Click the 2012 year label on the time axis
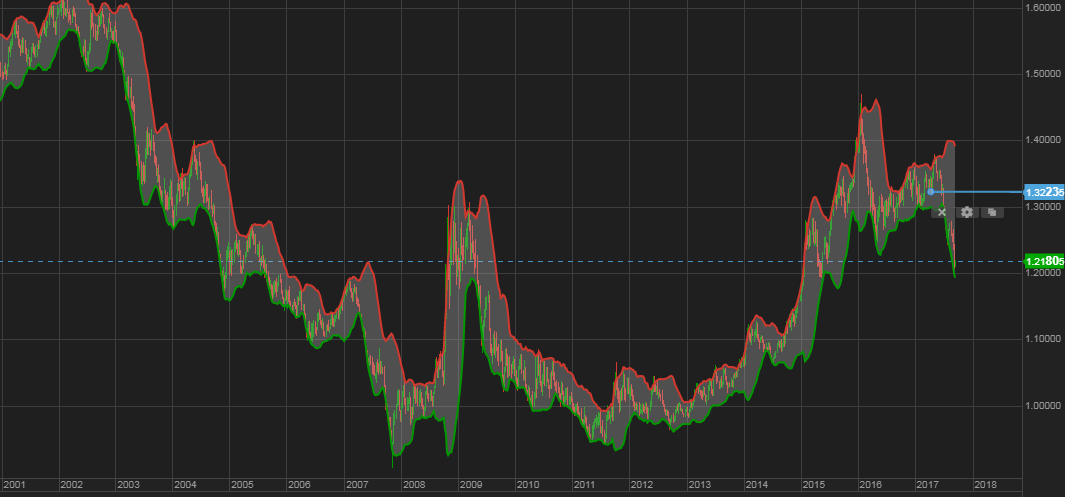The height and width of the screenshot is (497, 1065). (642, 485)
